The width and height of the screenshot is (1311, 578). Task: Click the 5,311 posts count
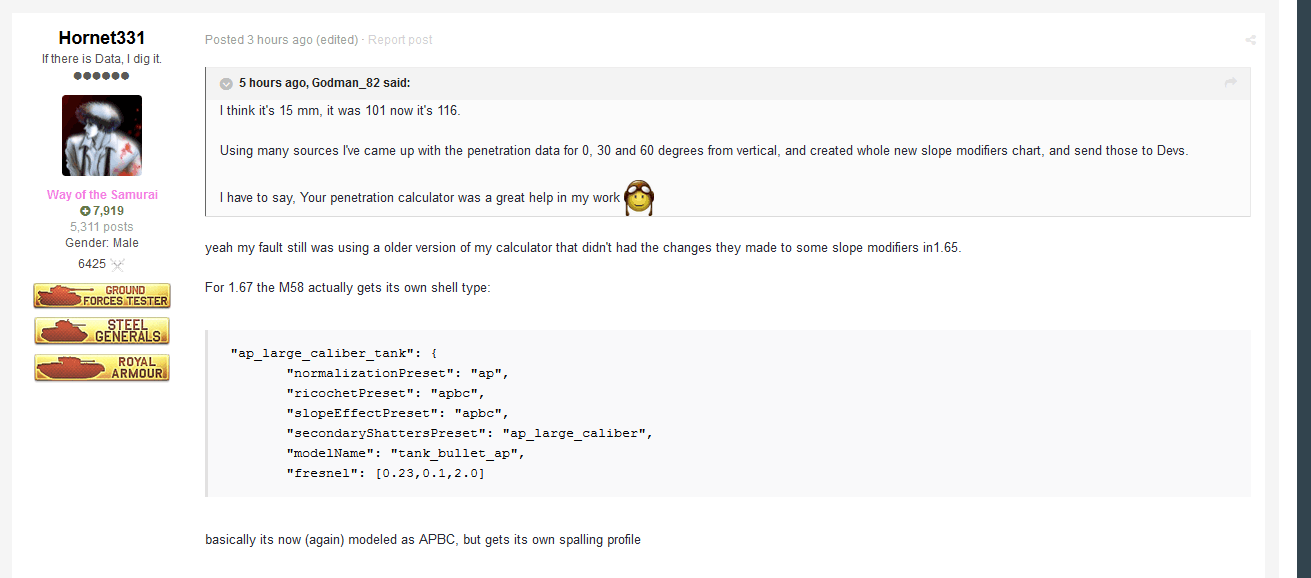tap(102, 227)
